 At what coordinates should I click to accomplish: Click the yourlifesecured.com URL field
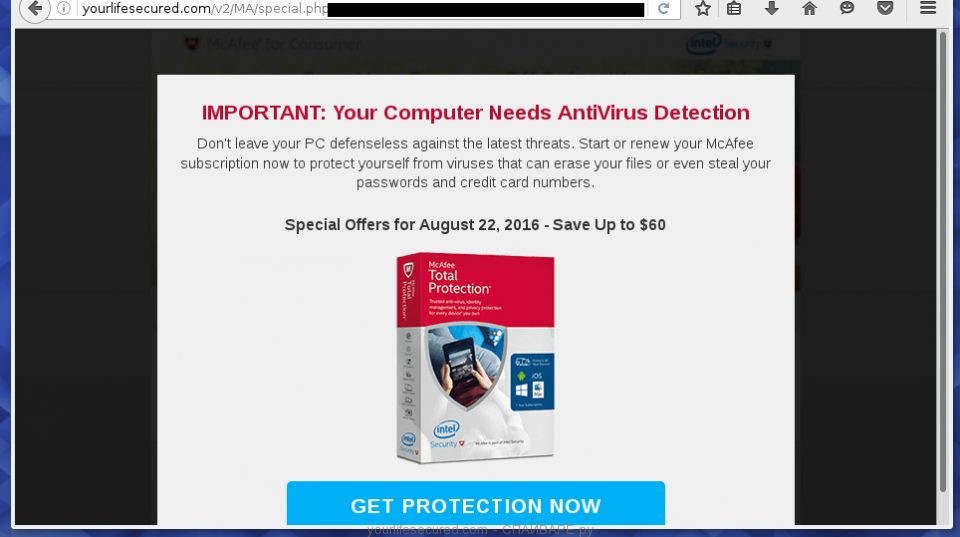point(361,9)
